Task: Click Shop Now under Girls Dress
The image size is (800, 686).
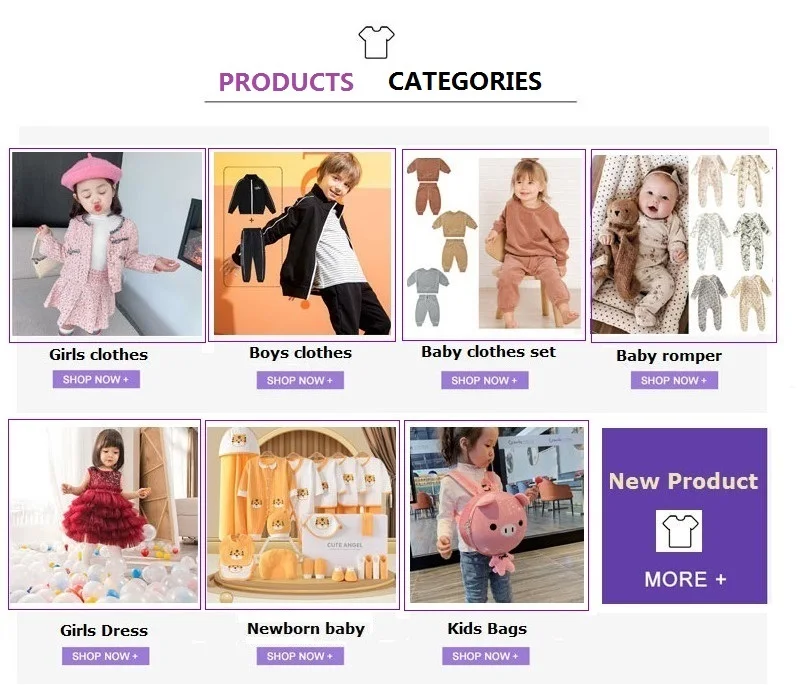Action: (x=106, y=656)
